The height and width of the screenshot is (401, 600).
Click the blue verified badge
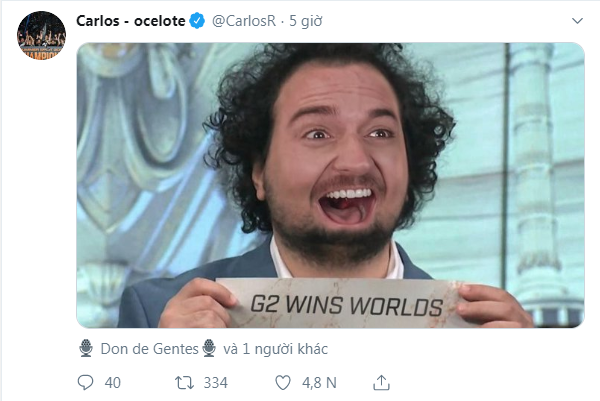tap(197, 21)
